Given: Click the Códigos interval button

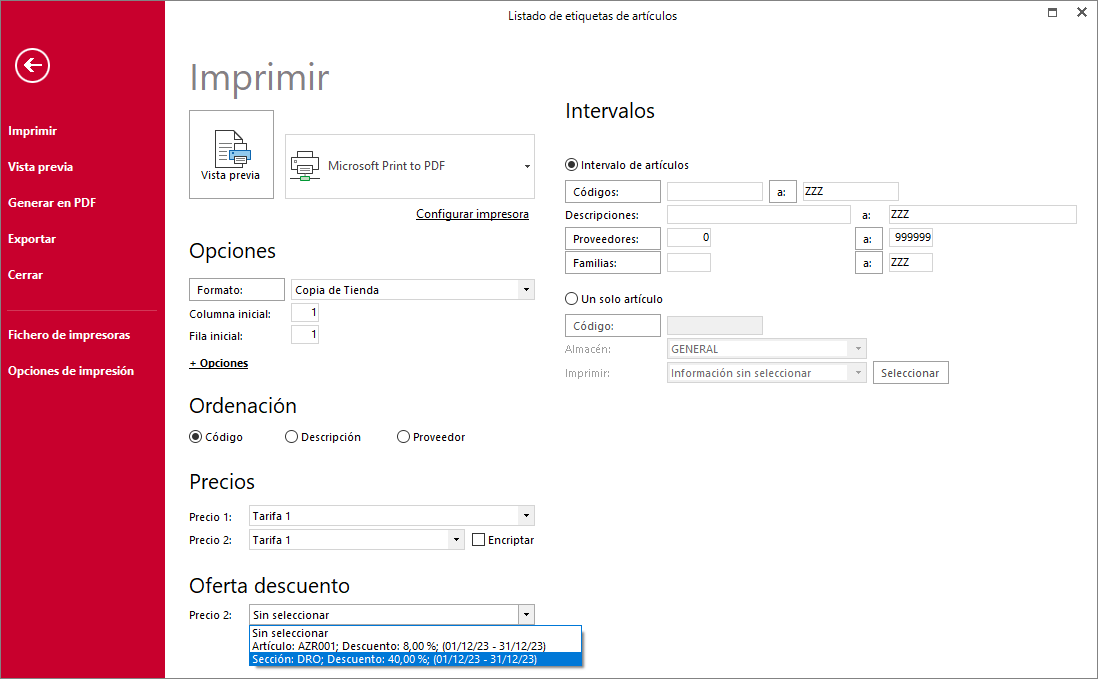Looking at the screenshot, I should [x=613, y=192].
